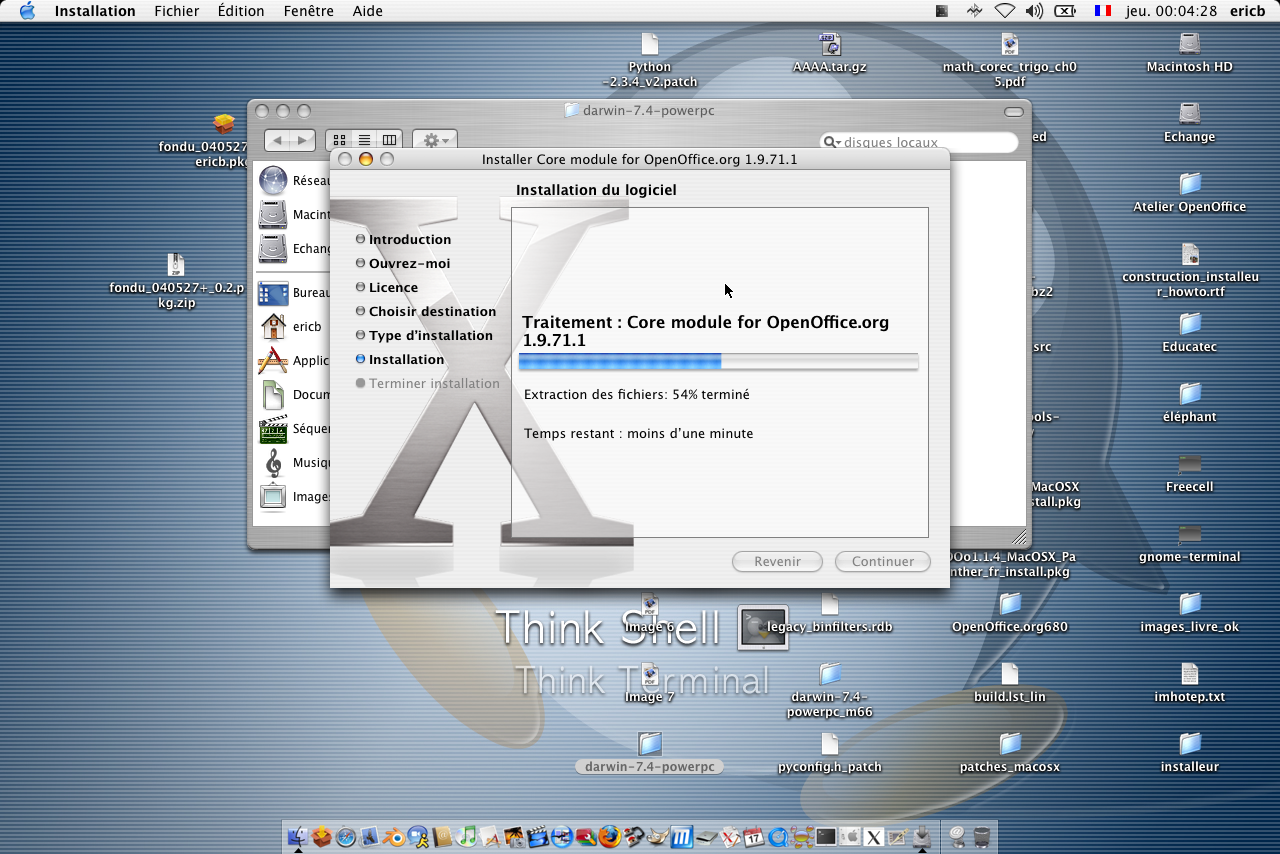Go back in Finder window history
The width and height of the screenshot is (1280, 854).
click(x=277, y=140)
